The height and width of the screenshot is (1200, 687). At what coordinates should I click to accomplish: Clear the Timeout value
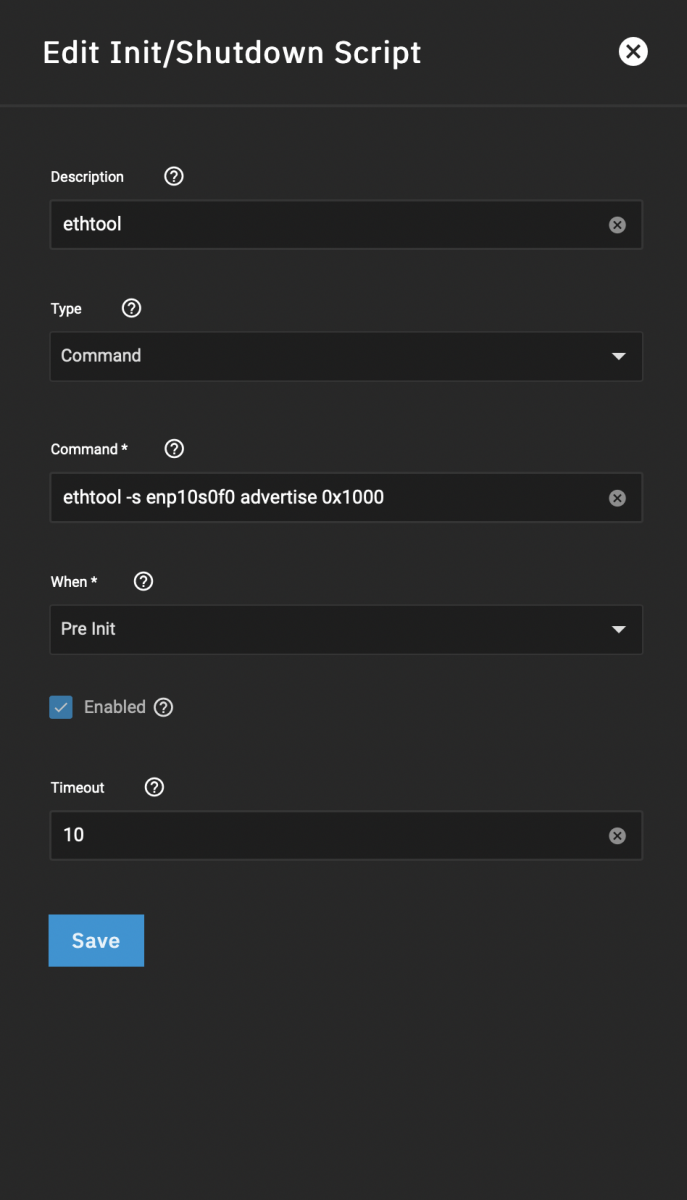(617, 836)
